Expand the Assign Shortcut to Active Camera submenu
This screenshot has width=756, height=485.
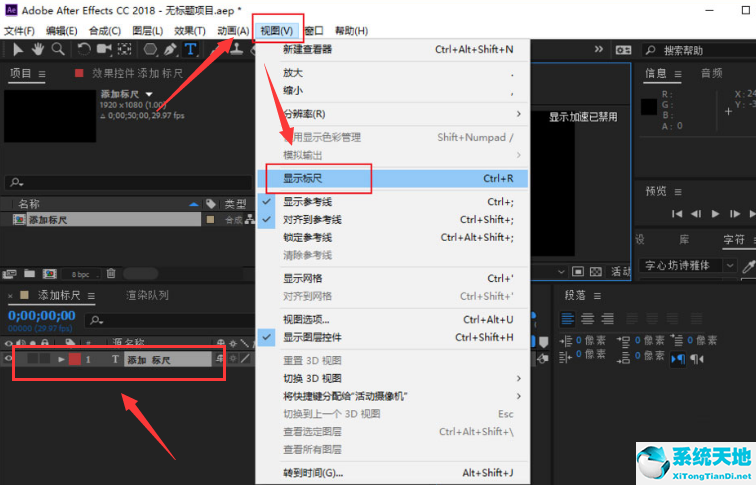(392, 396)
